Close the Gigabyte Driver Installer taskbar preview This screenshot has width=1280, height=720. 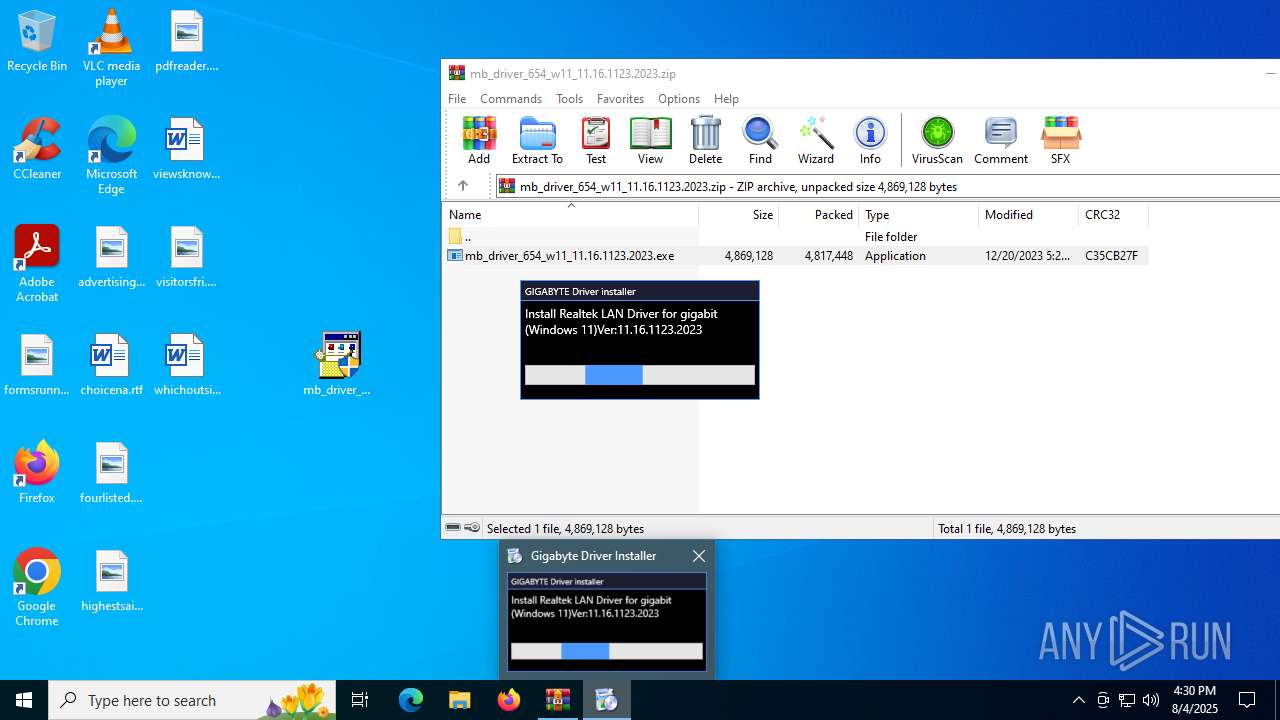699,556
